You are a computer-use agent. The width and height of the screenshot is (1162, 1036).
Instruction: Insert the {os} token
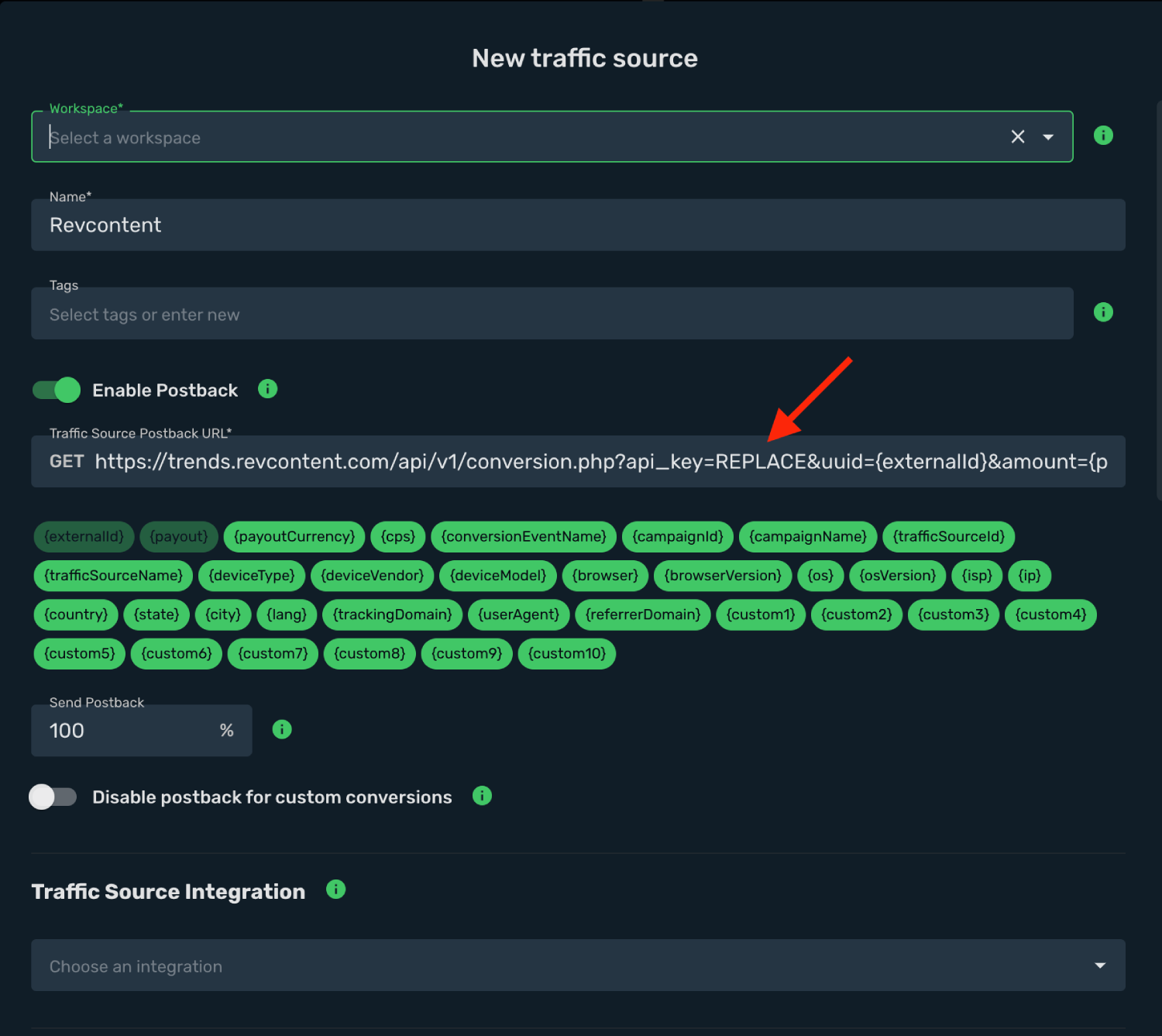820,576
